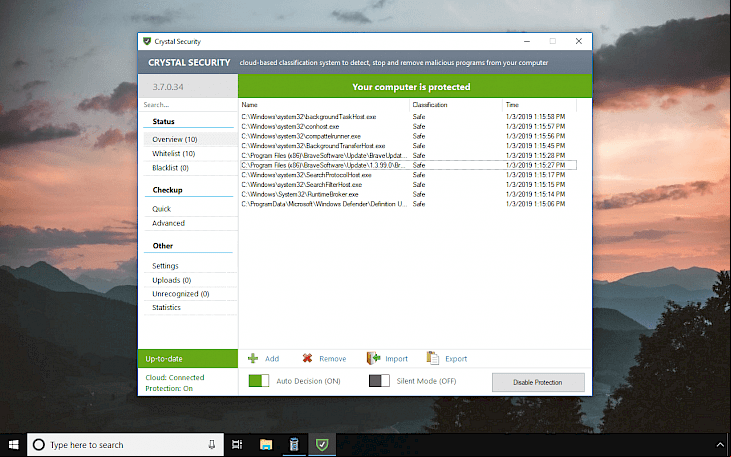Click the Crystal Security taskbar shield icon
The width and height of the screenshot is (731, 457).
[x=322, y=445]
